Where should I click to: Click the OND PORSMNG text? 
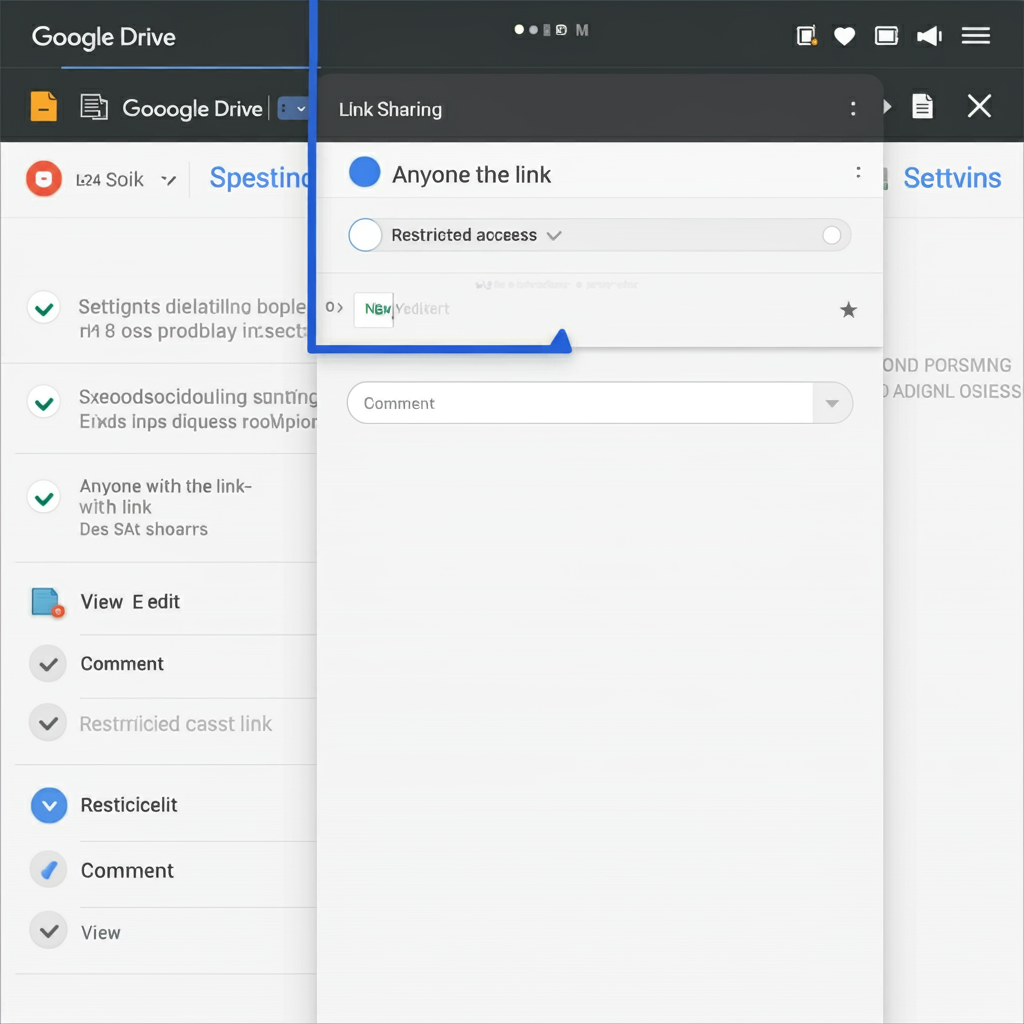[x=947, y=365]
